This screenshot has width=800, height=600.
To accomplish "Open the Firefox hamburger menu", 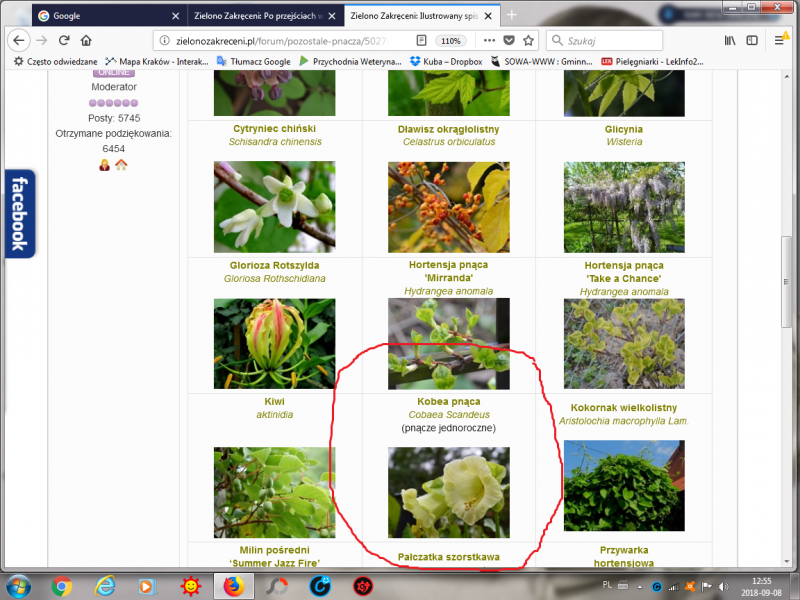I will (x=779, y=40).
